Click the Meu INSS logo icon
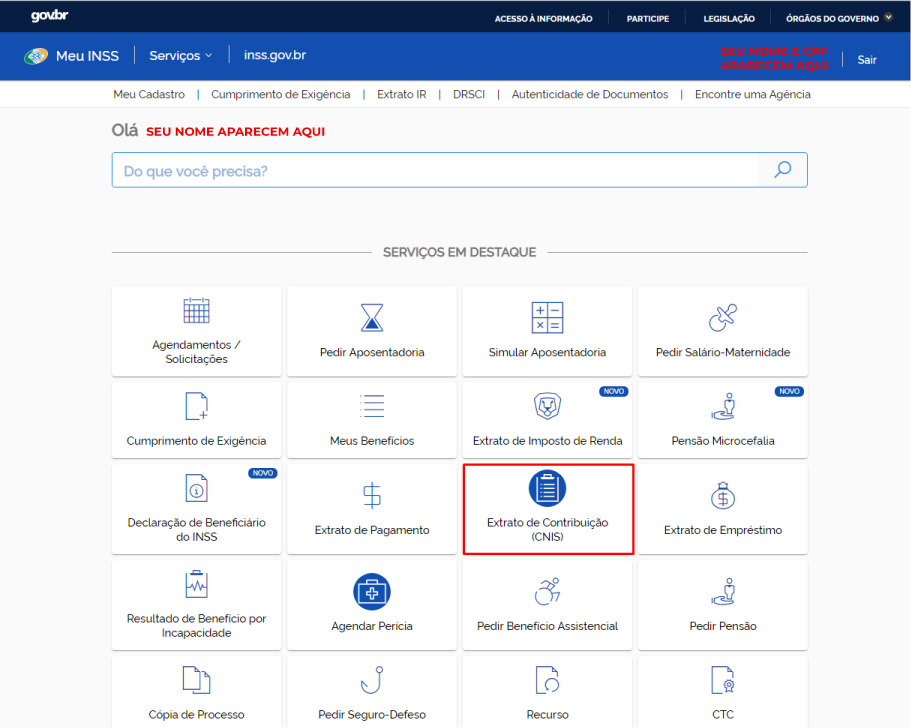This screenshot has width=911, height=728. coord(36,56)
